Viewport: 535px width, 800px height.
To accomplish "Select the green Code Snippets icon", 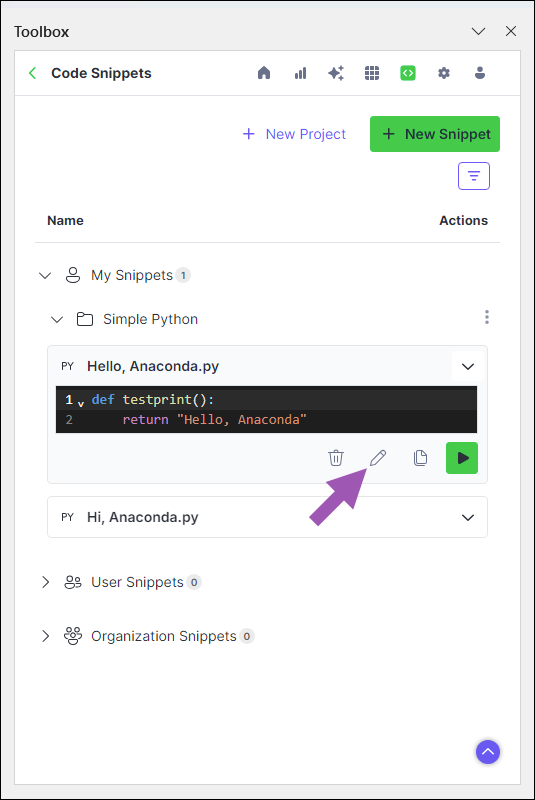I will [x=407, y=73].
